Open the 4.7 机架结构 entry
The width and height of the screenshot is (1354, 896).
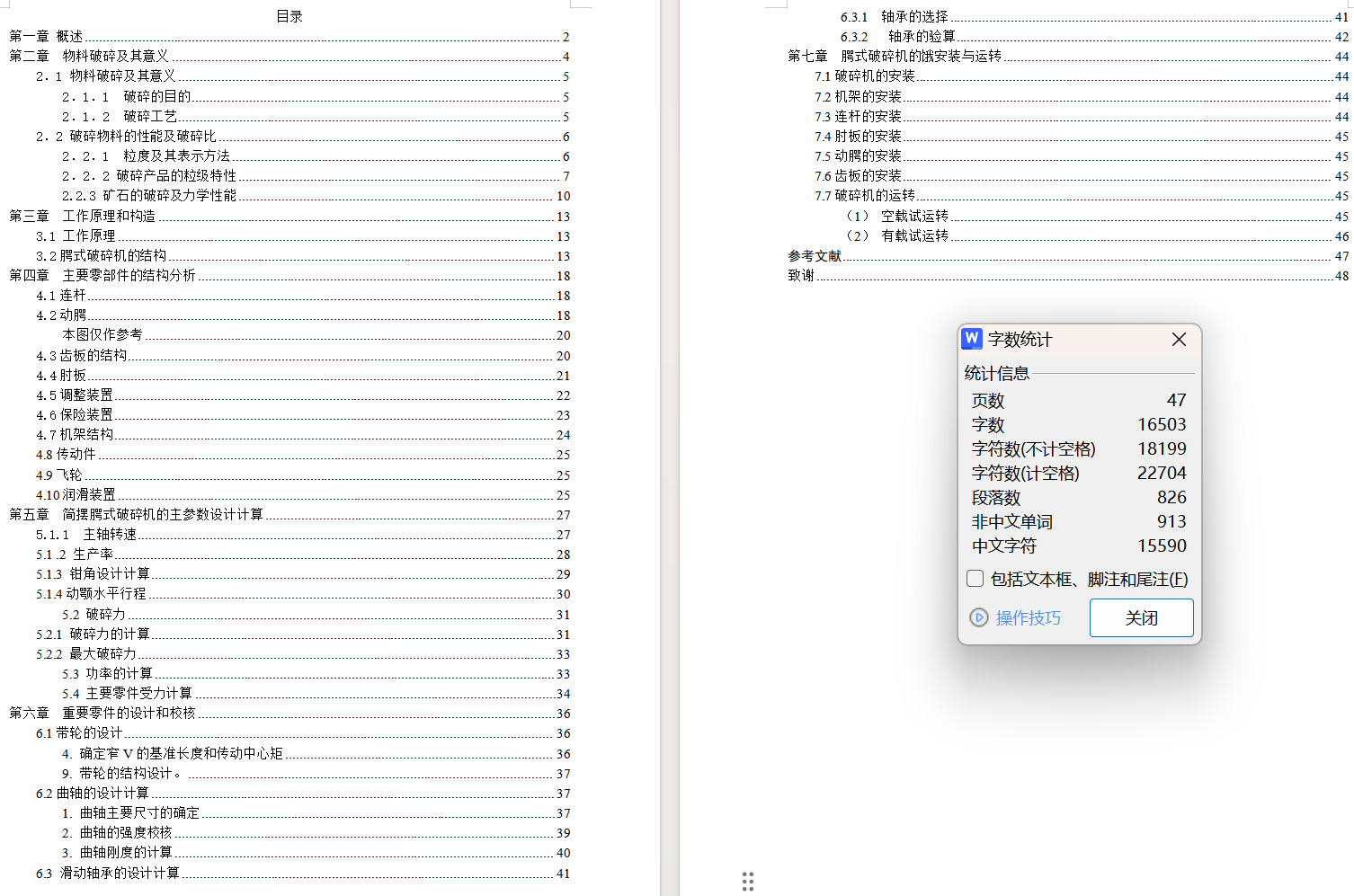303,434
